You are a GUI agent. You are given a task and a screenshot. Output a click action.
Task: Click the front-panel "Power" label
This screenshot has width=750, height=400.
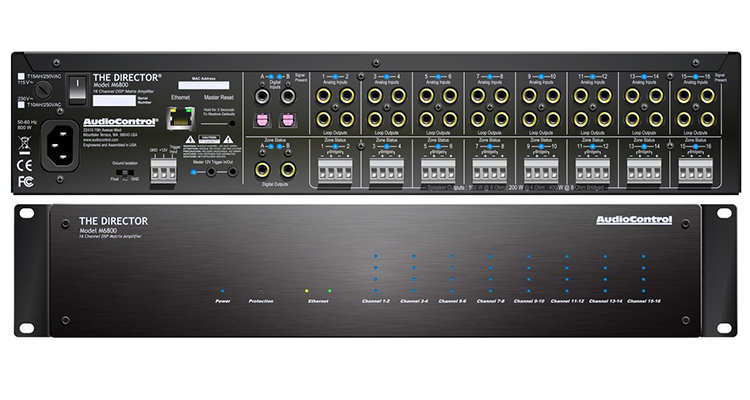(x=222, y=301)
